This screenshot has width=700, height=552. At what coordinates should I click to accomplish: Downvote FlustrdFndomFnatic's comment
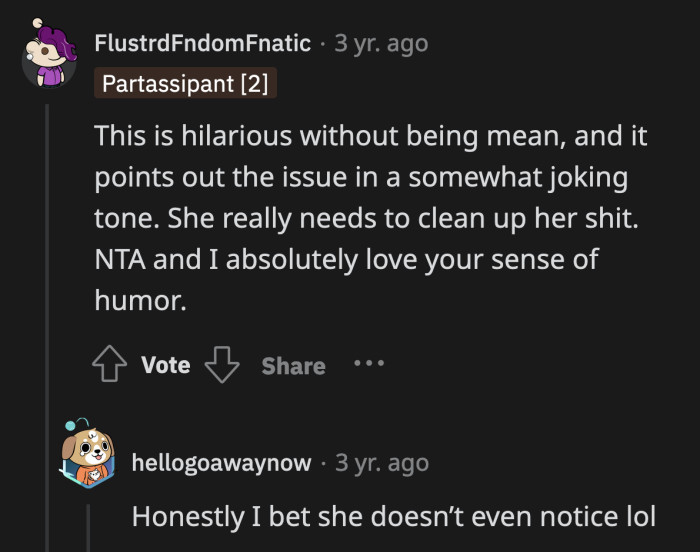[x=221, y=366]
